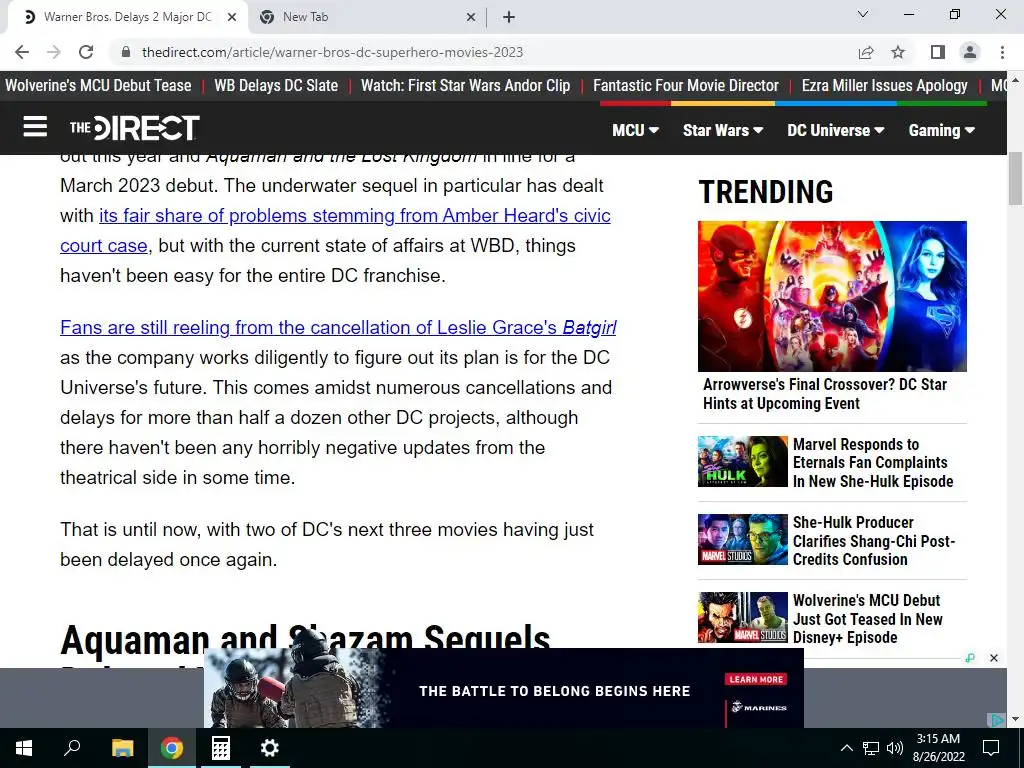Expand the Gaming dropdown menu
Screen dimensions: 1024x768
(942, 130)
